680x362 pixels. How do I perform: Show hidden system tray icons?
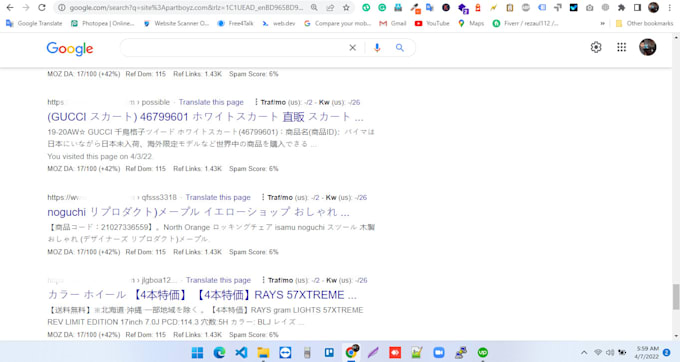tap(584, 352)
